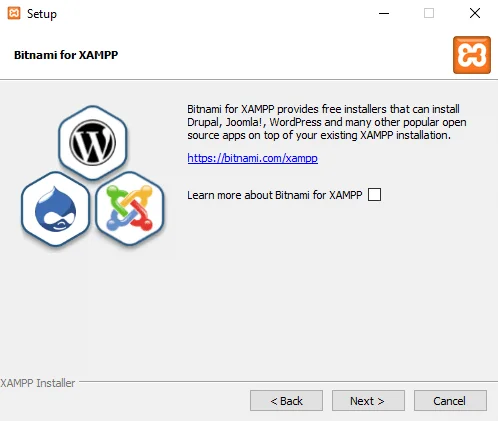Tick the Learn more about Bitnami checkbox
Viewport: 498px width, 421px height.
pos(374,195)
